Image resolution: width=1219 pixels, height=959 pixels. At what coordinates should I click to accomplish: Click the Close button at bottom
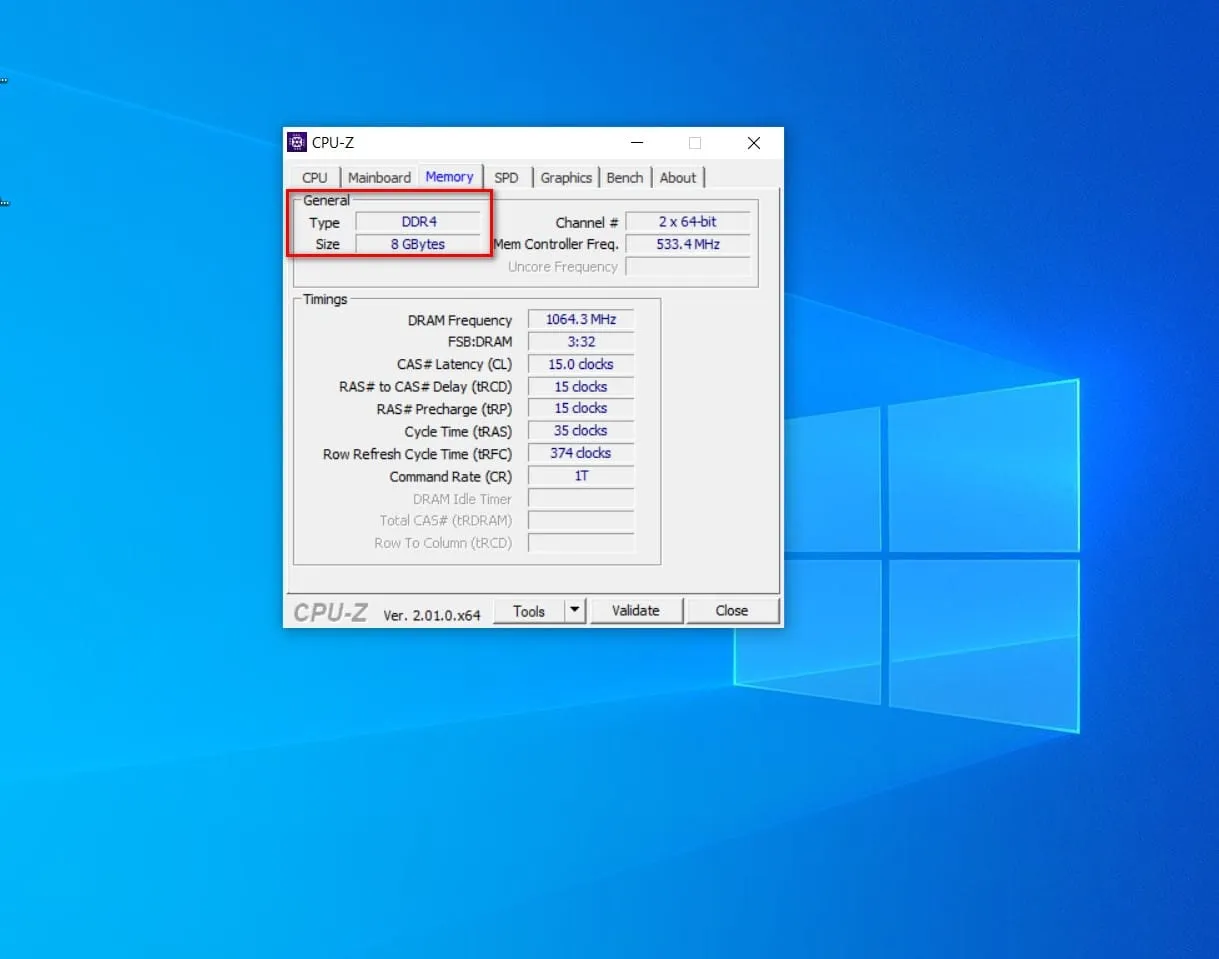(x=732, y=611)
